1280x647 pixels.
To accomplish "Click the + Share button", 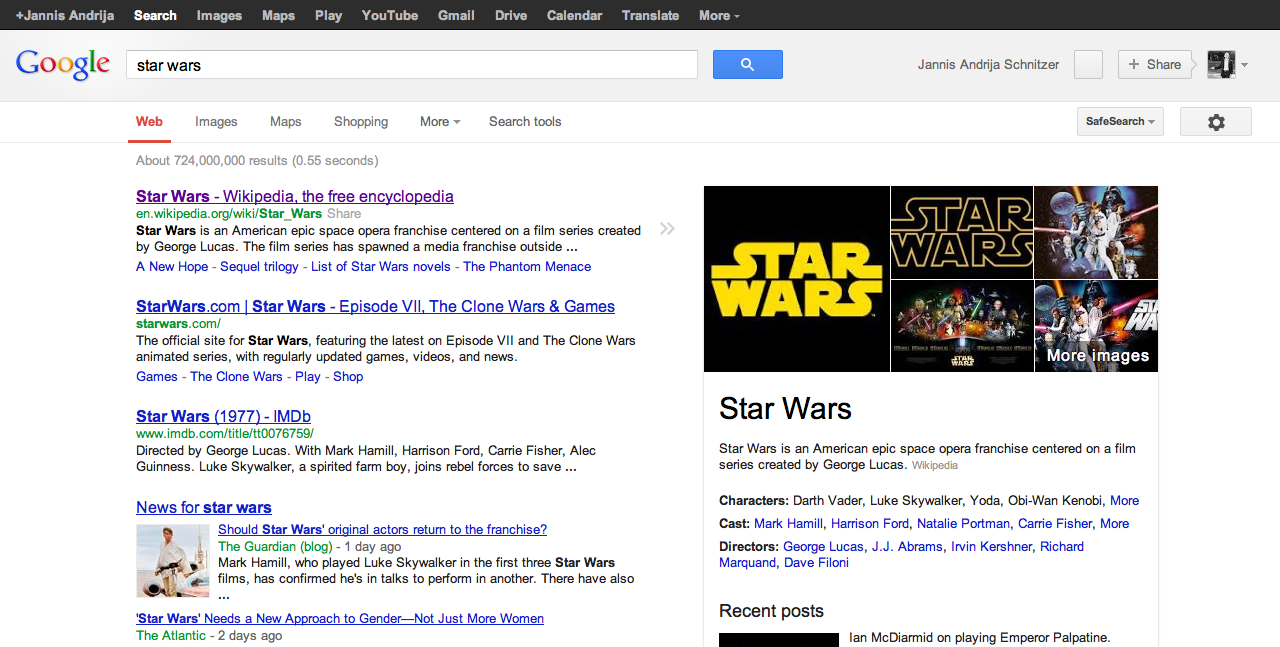I will click(x=1154, y=65).
